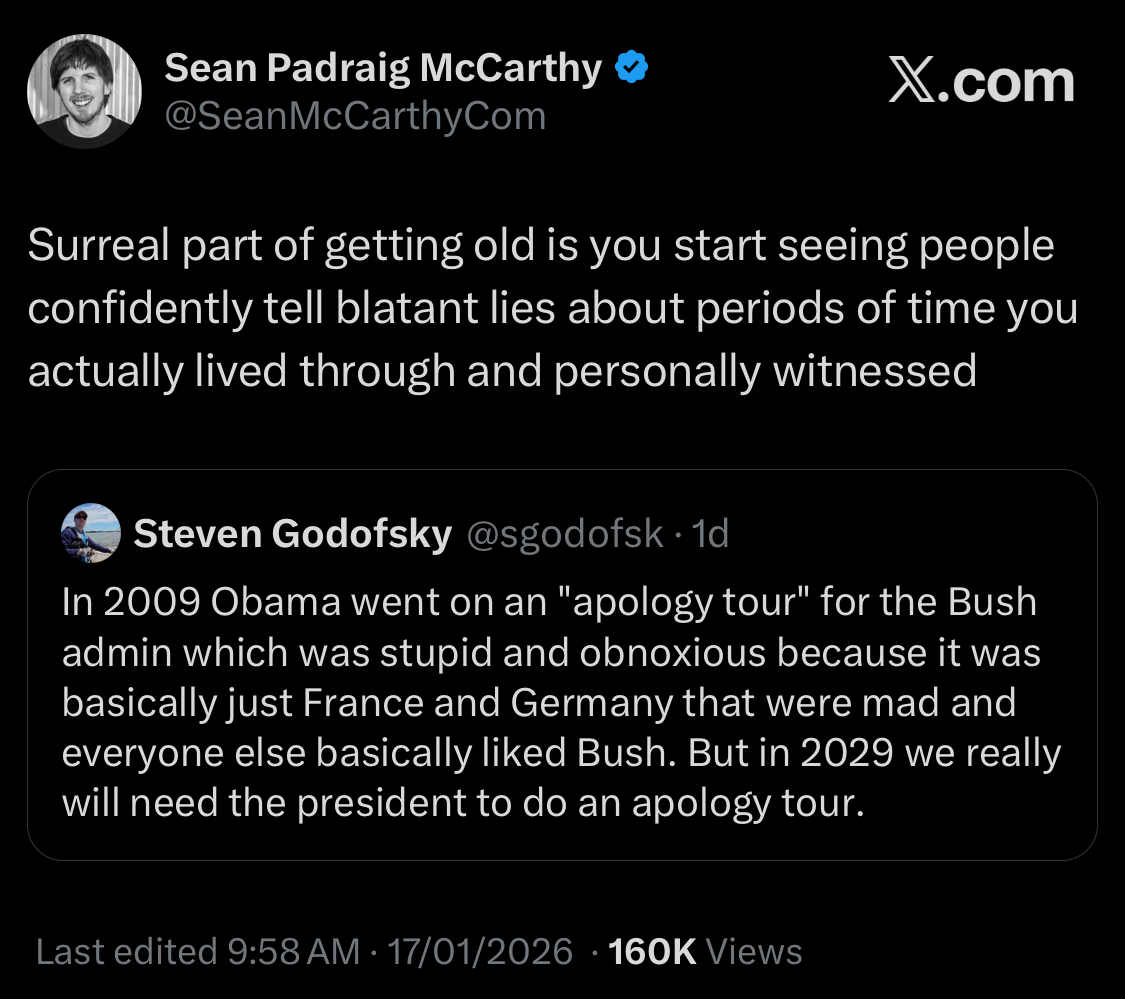Open Steven Godofsky's small avatar

tap(90, 533)
